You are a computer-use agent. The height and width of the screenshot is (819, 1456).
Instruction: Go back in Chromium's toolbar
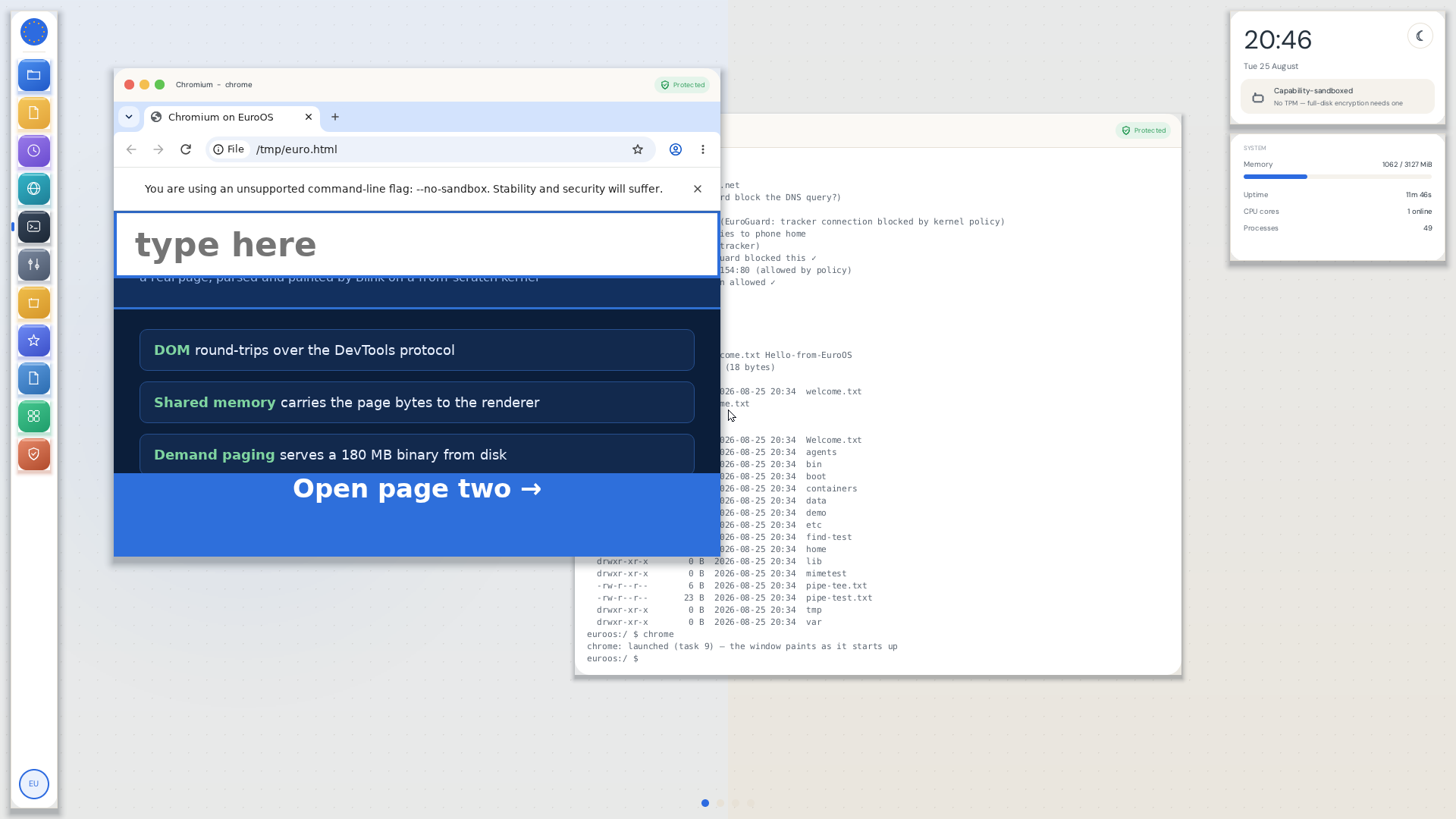tap(131, 149)
